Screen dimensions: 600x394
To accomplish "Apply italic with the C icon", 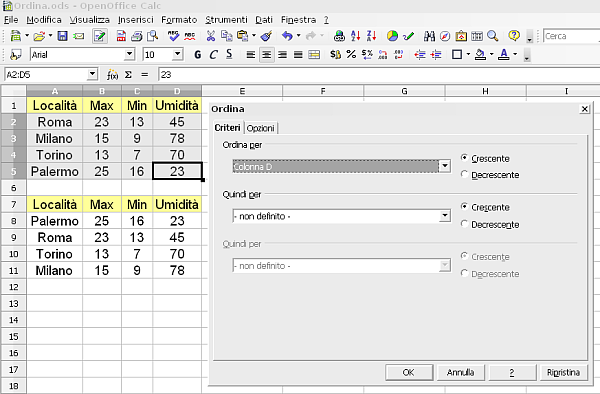I will (213, 55).
